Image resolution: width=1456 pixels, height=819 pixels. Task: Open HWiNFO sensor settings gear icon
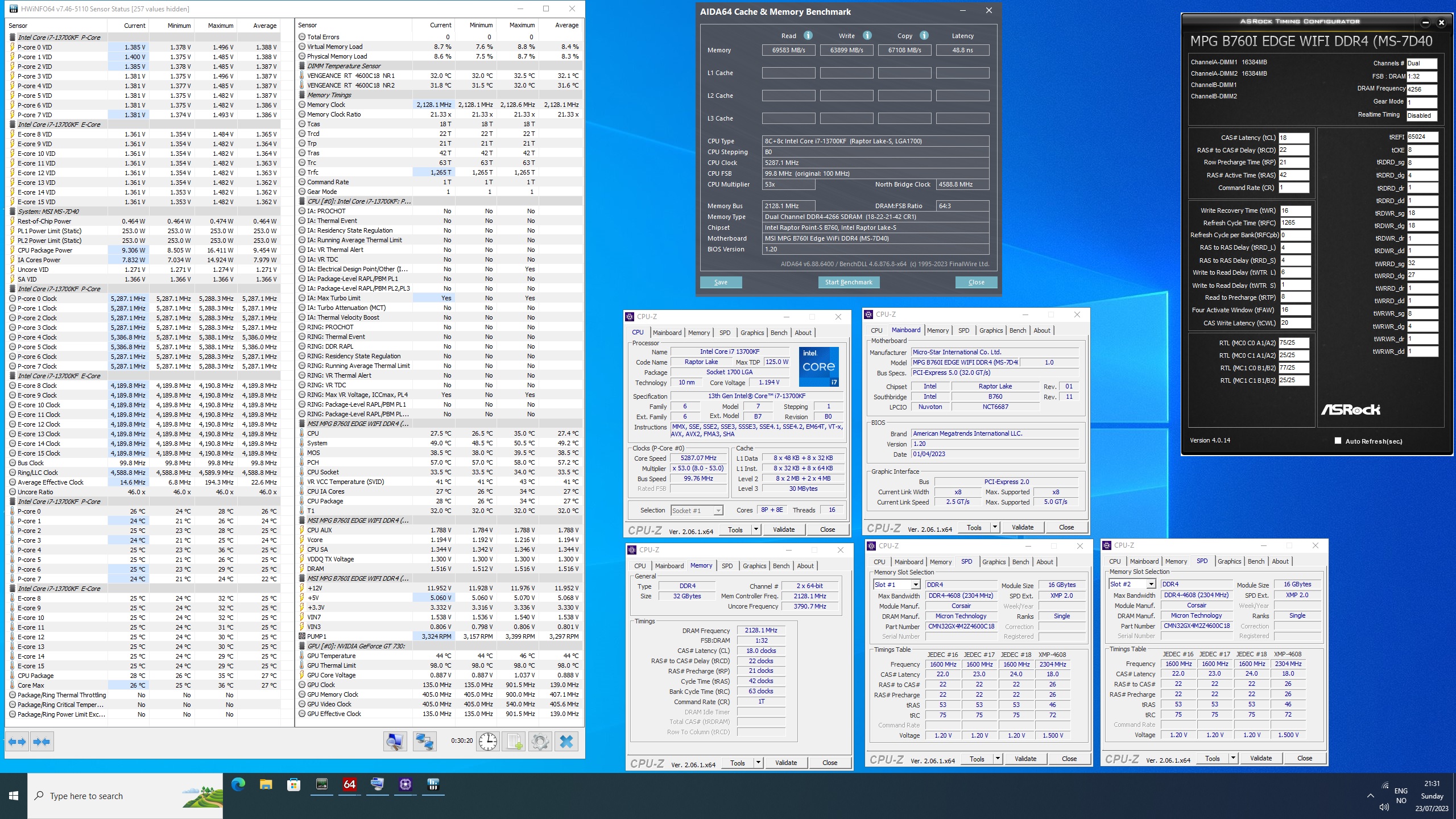click(540, 742)
